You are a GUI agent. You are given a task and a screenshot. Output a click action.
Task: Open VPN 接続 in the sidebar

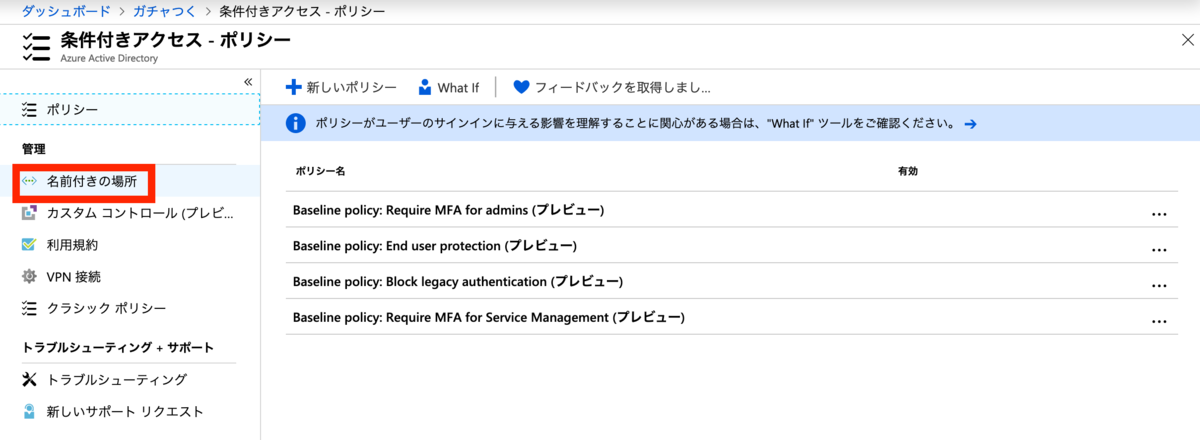[x=130, y=276]
